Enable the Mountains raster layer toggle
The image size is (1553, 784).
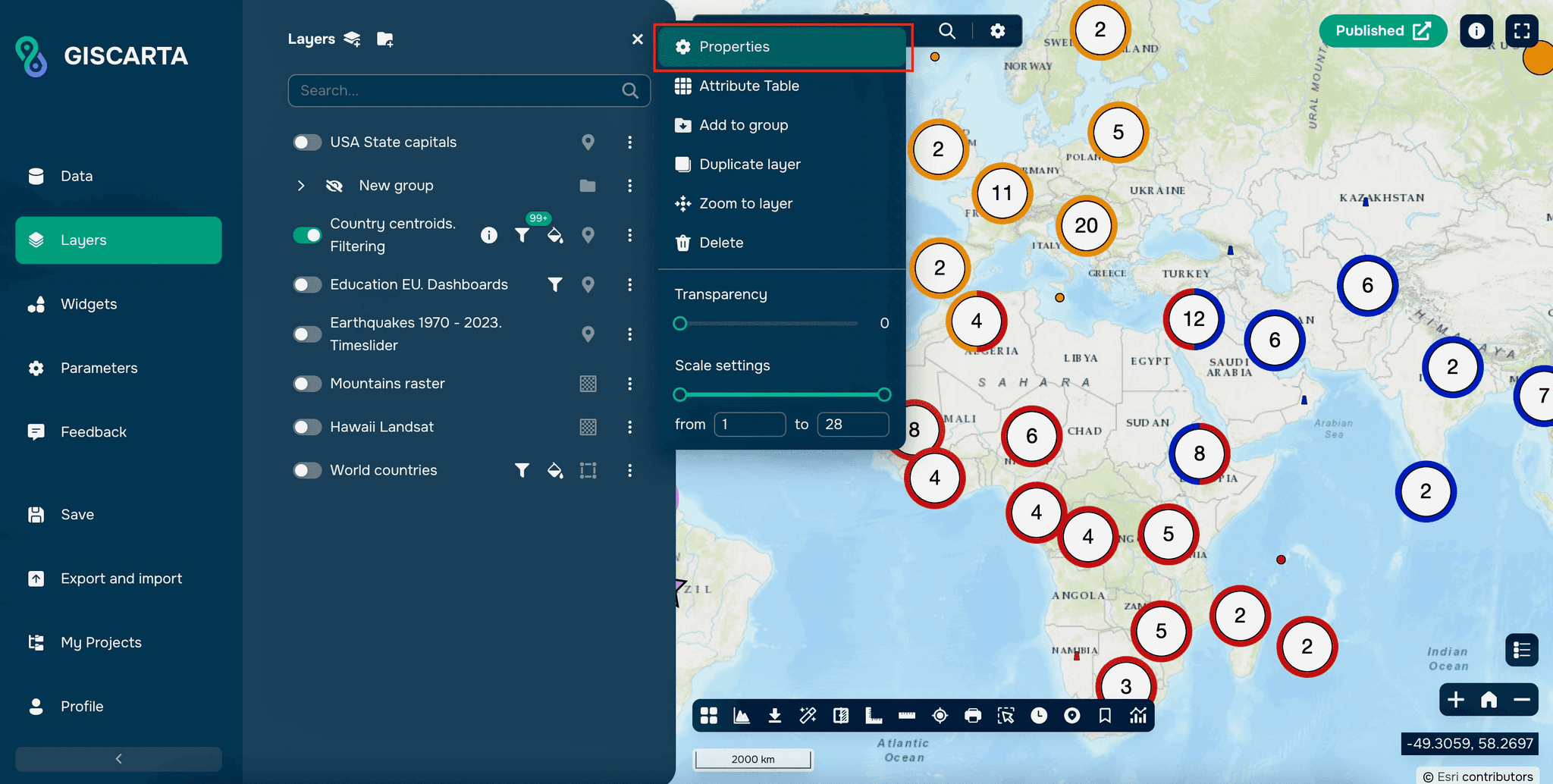pos(307,384)
